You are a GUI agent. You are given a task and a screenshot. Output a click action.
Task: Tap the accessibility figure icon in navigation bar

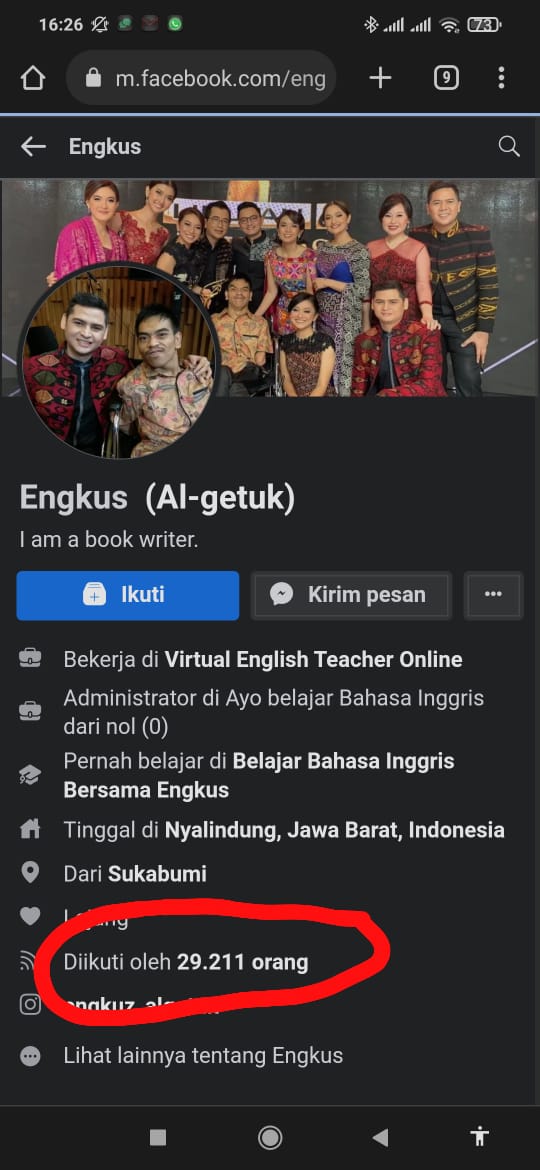pos(480,1136)
